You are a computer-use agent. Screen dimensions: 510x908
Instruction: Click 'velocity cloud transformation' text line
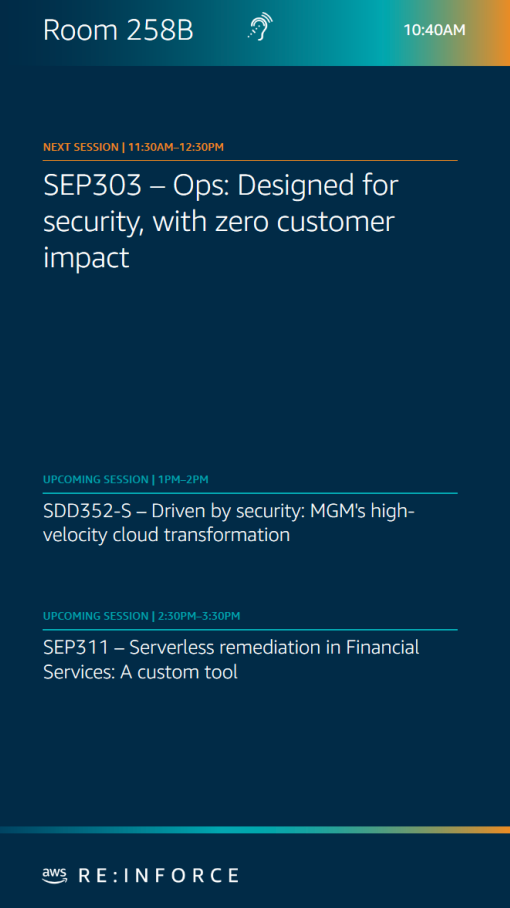[x=166, y=534]
